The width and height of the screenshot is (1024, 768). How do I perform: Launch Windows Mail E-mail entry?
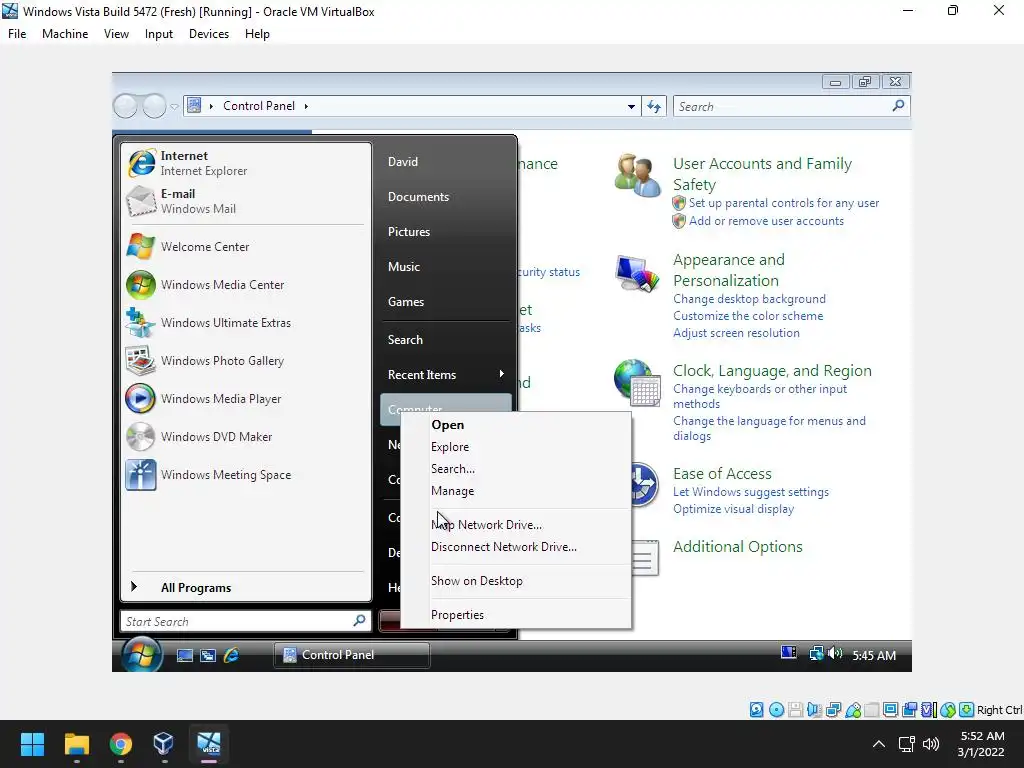pyautogui.click(x=246, y=201)
